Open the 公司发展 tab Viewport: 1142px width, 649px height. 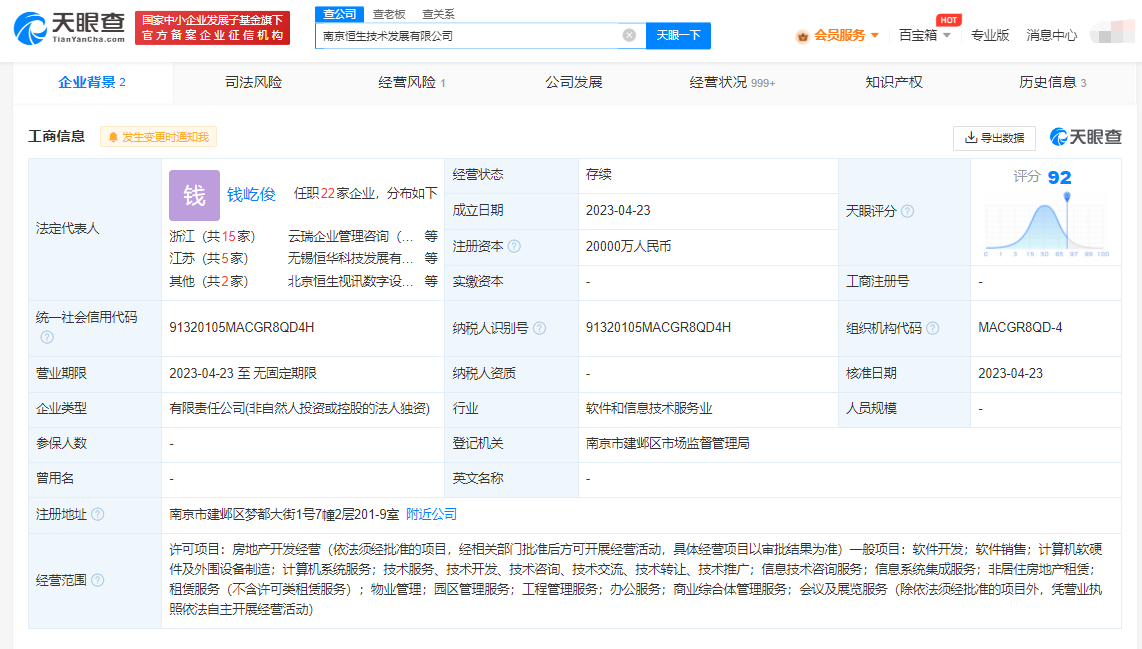(x=574, y=82)
